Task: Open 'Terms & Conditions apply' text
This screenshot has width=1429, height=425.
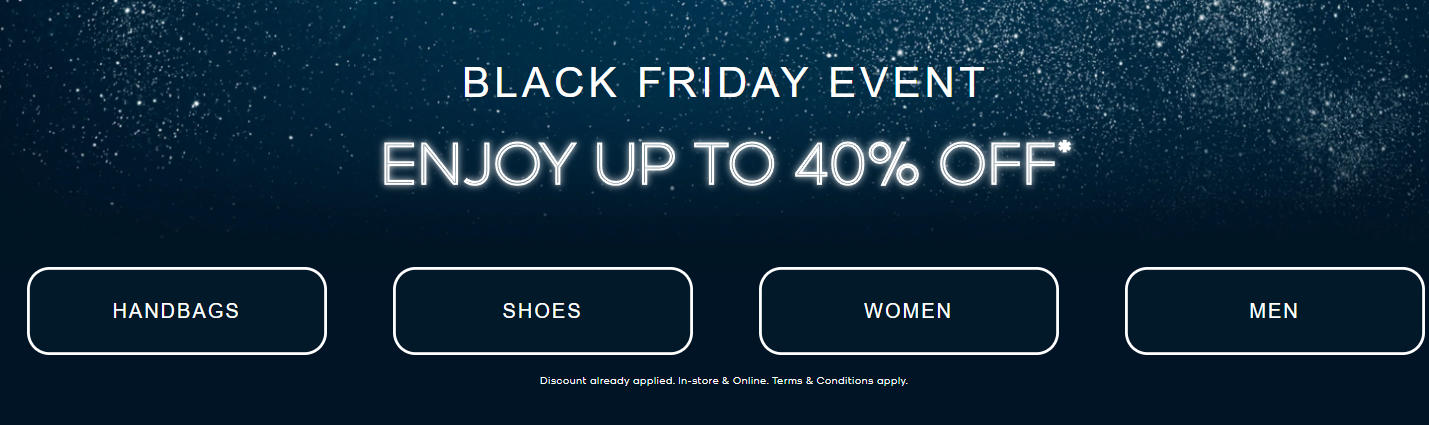Action: pyautogui.click(x=840, y=381)
